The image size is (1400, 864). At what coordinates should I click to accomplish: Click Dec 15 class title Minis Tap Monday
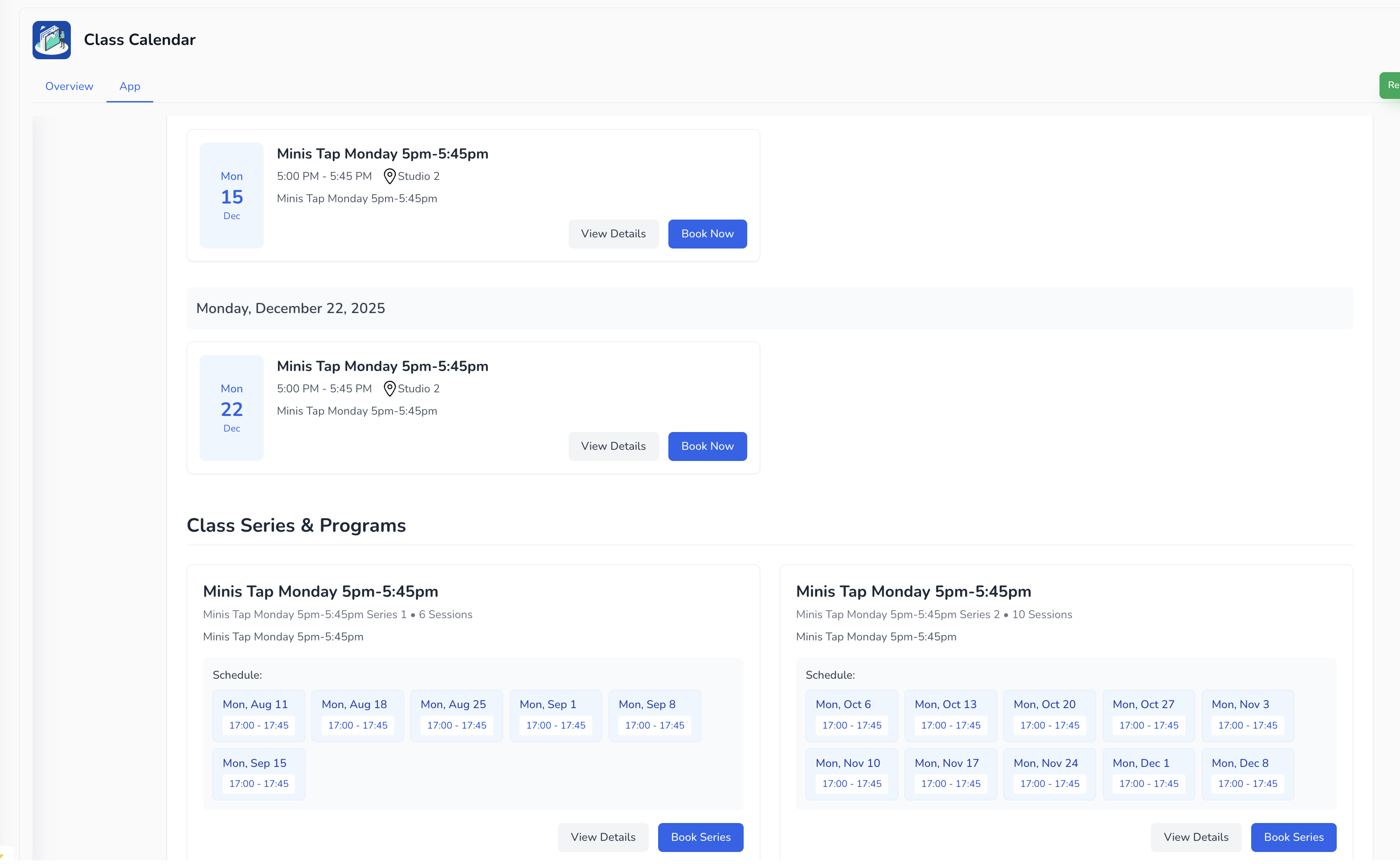(382, 154)
